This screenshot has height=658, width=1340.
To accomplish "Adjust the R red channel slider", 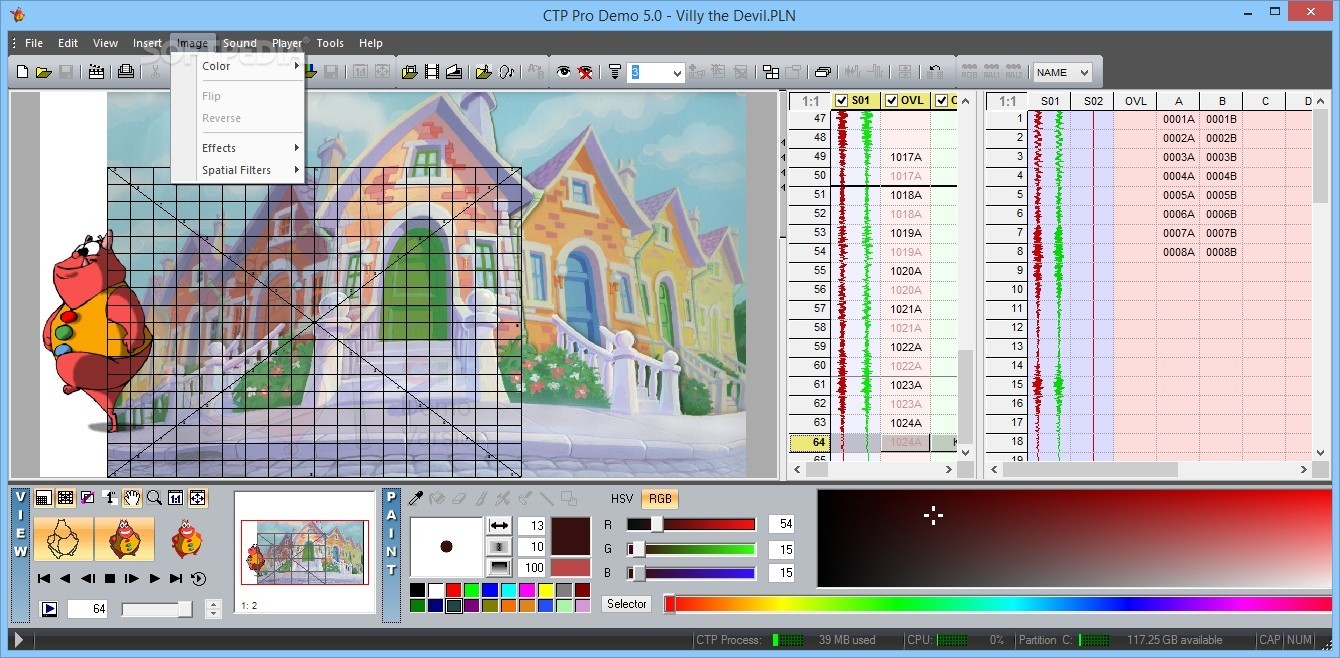I will point(691,524).
